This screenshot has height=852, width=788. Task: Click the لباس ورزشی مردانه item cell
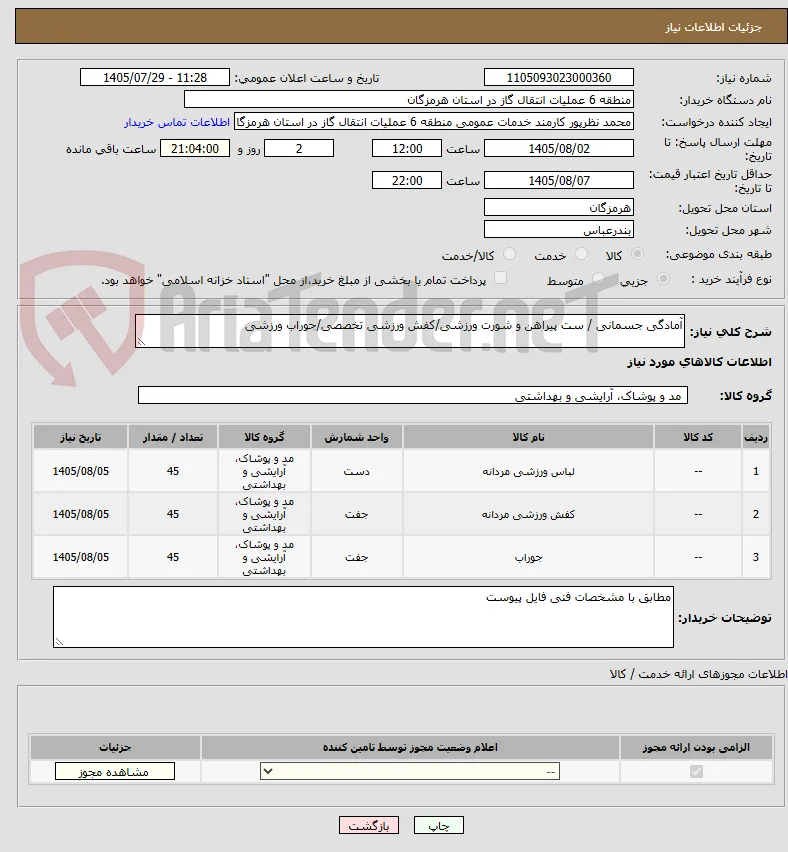[x=528, y=471]
